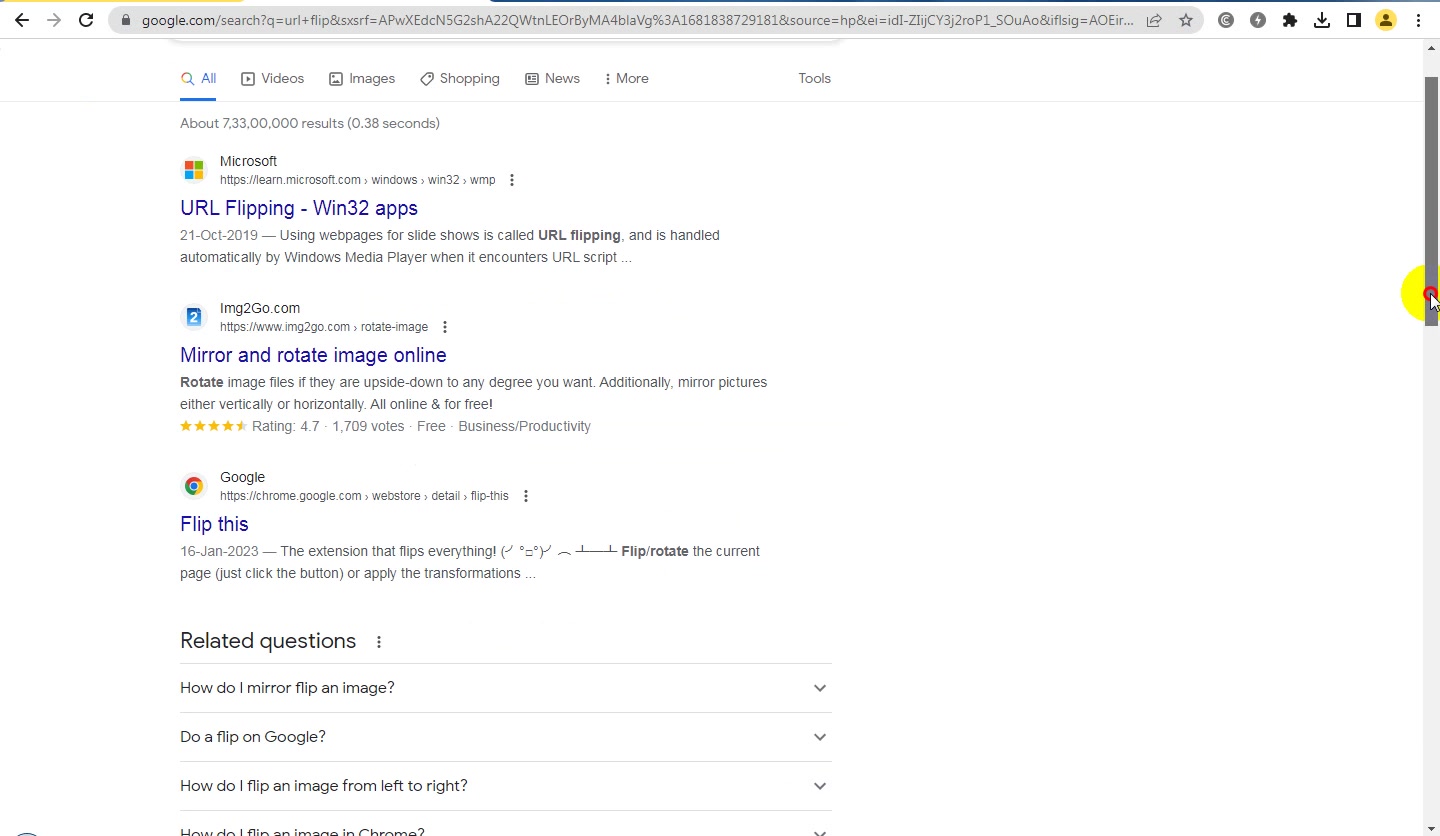The image size is (1440, 836).
Task: Expand 'How do I flip an image from left to right?'
Action: [505, 786]
